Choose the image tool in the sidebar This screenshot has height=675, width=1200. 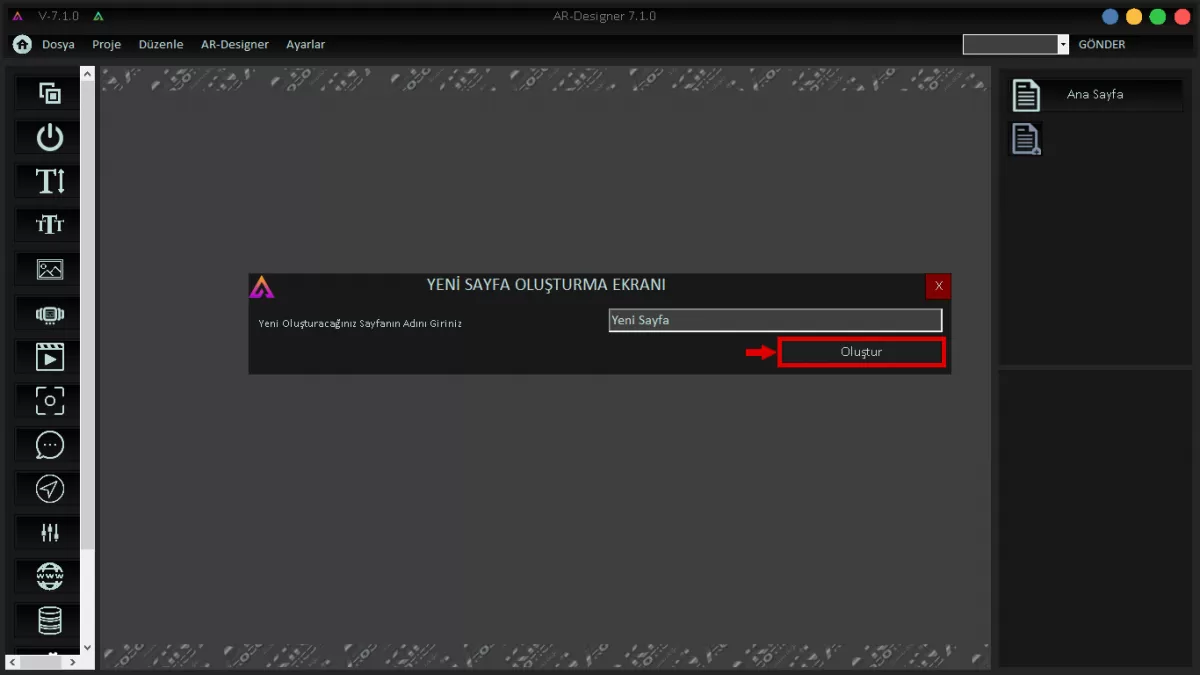point(49,269)
